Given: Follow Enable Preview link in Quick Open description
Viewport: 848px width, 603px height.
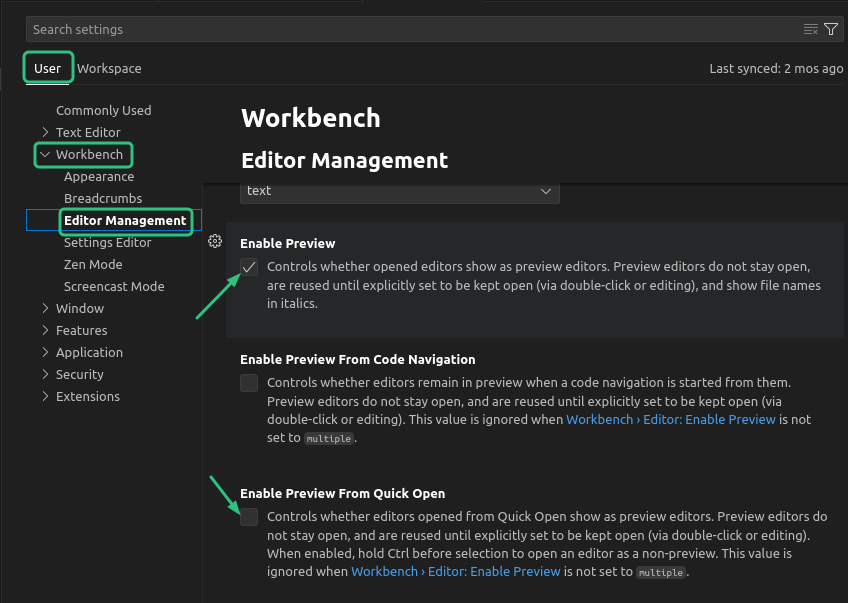Looking at the screenshot, I should point(455,572).
